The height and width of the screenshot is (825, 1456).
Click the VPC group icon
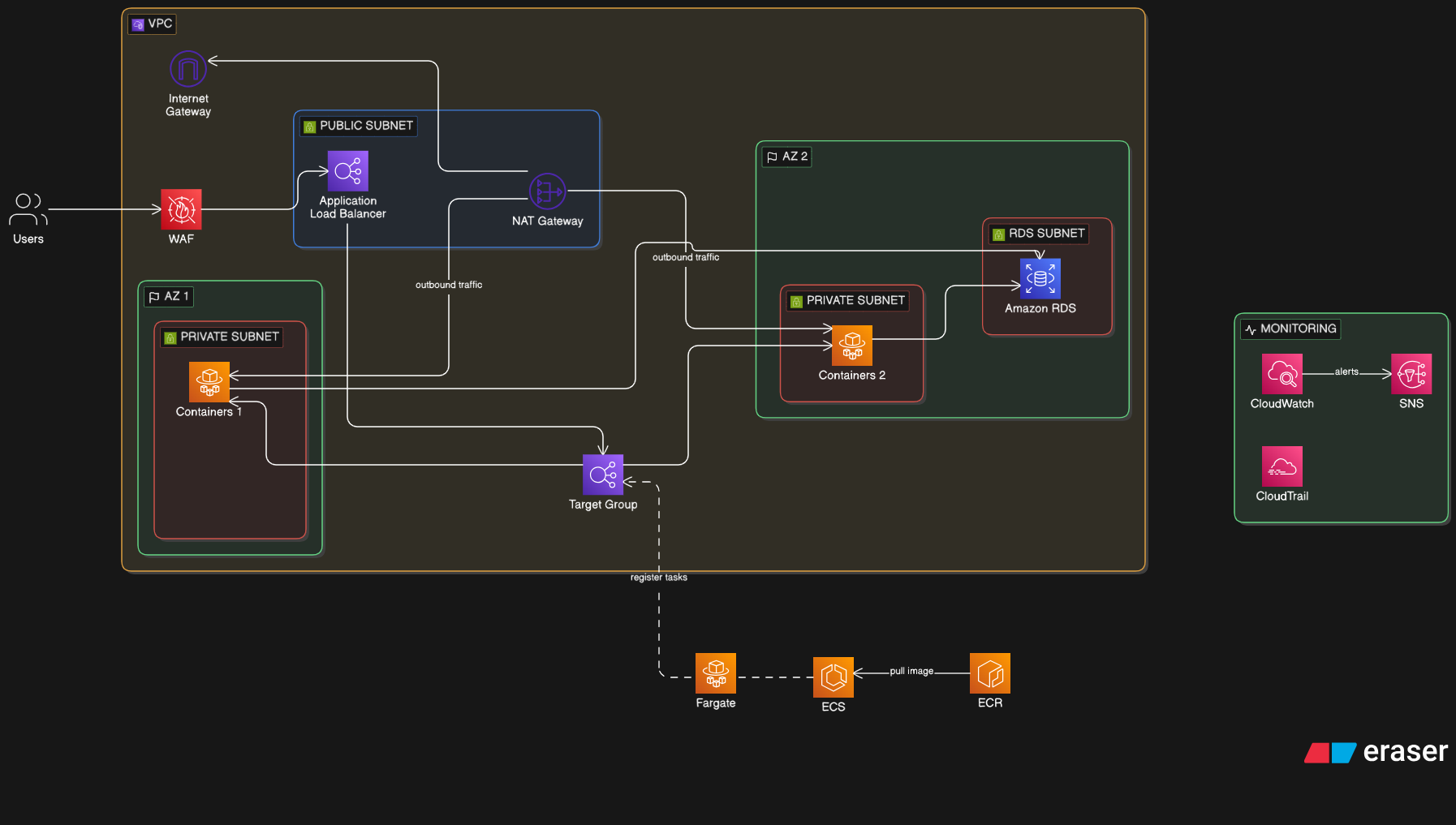point(138,24)
